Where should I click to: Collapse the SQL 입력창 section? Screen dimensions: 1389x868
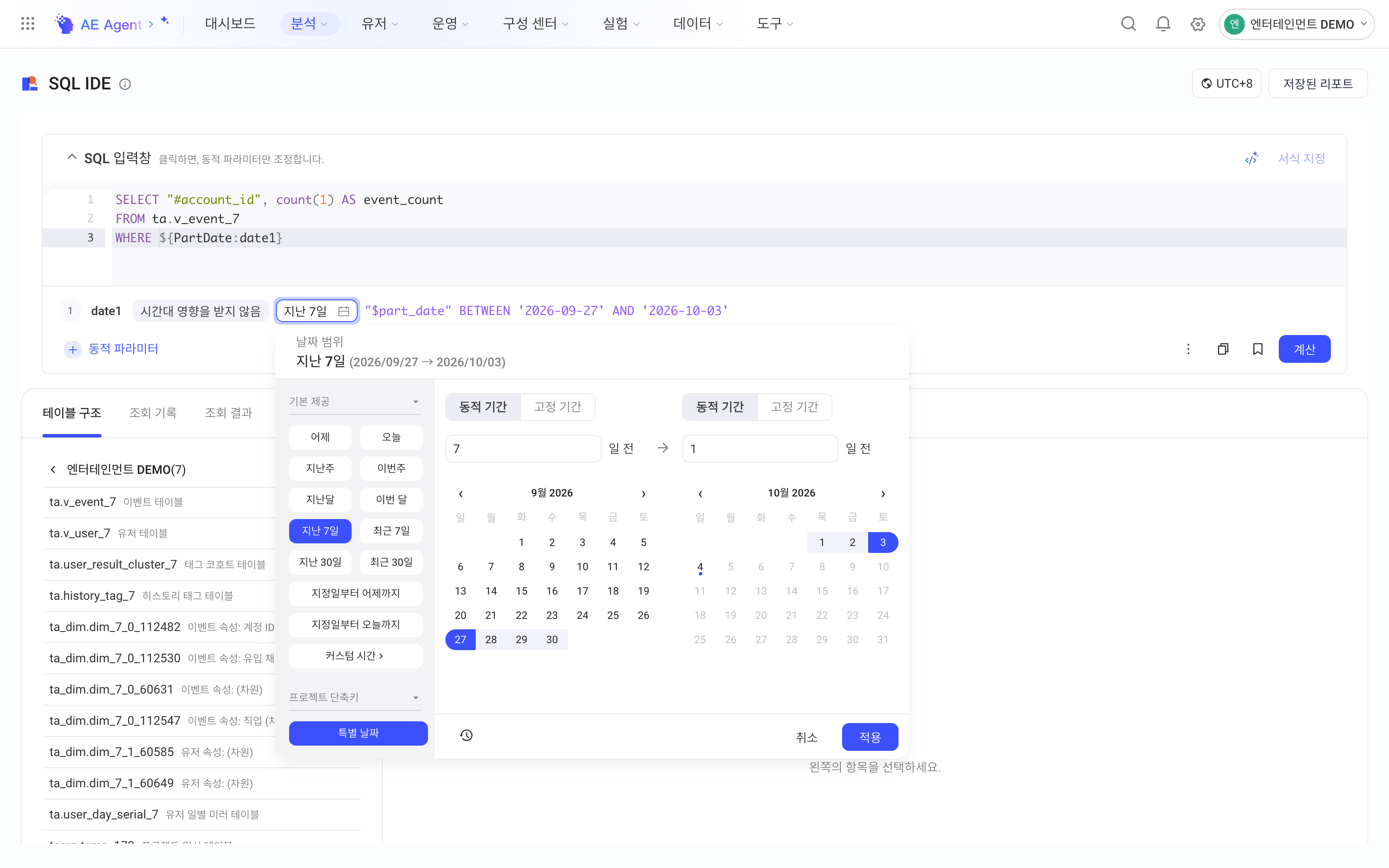(x=72, y=157)
